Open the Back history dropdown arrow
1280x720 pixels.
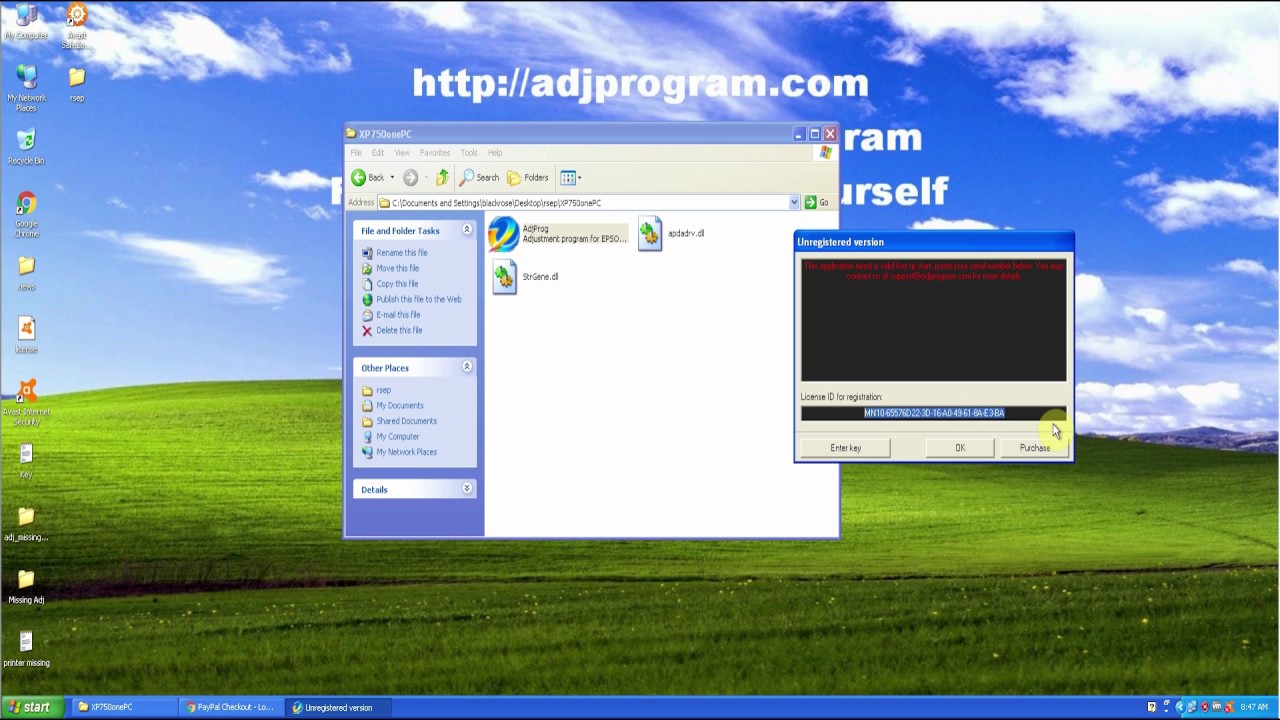pos(392,177)
